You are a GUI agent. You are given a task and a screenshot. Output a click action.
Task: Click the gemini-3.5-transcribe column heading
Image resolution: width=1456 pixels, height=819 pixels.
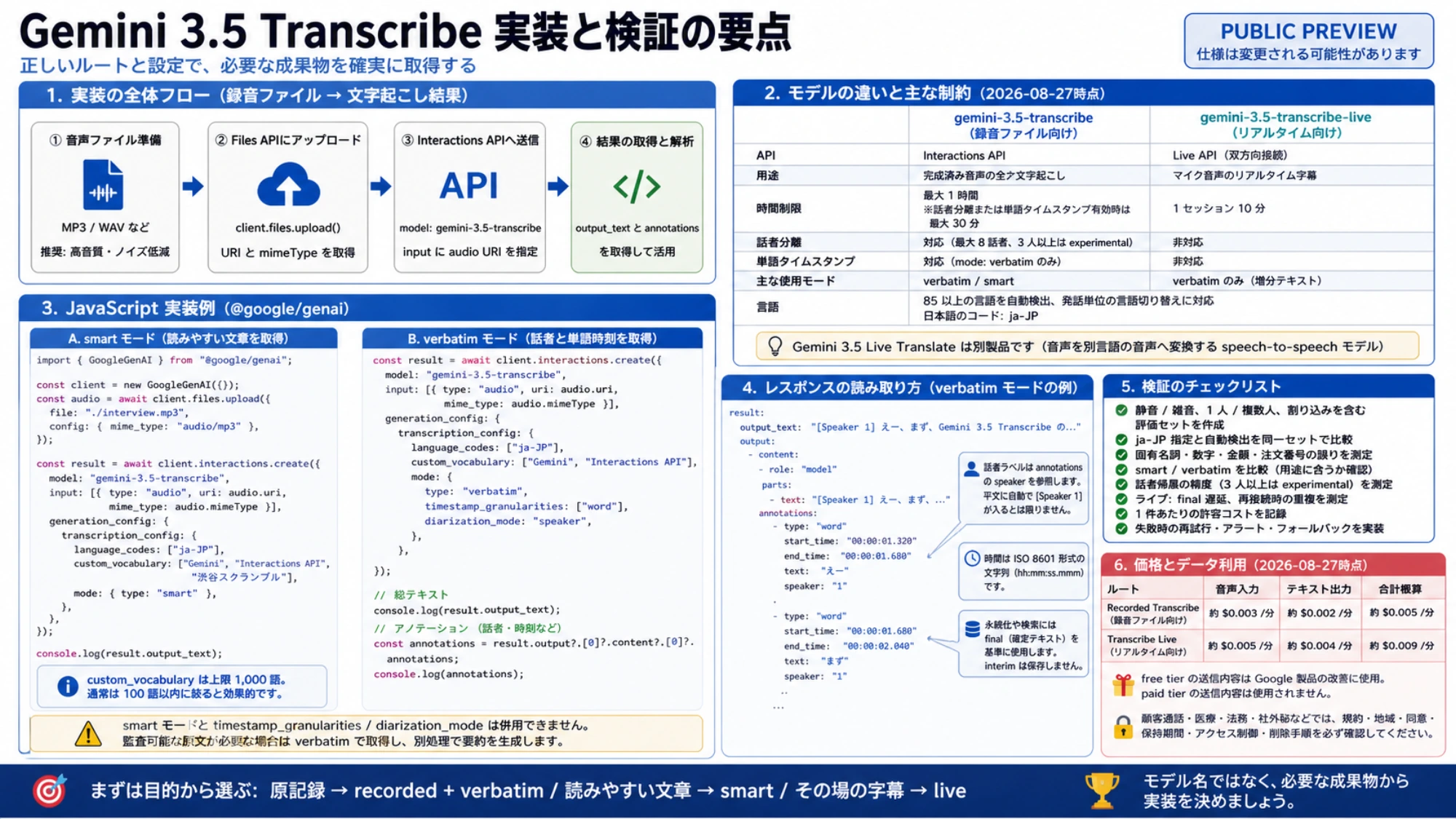pyautogui.click(x=1024, y=125)
